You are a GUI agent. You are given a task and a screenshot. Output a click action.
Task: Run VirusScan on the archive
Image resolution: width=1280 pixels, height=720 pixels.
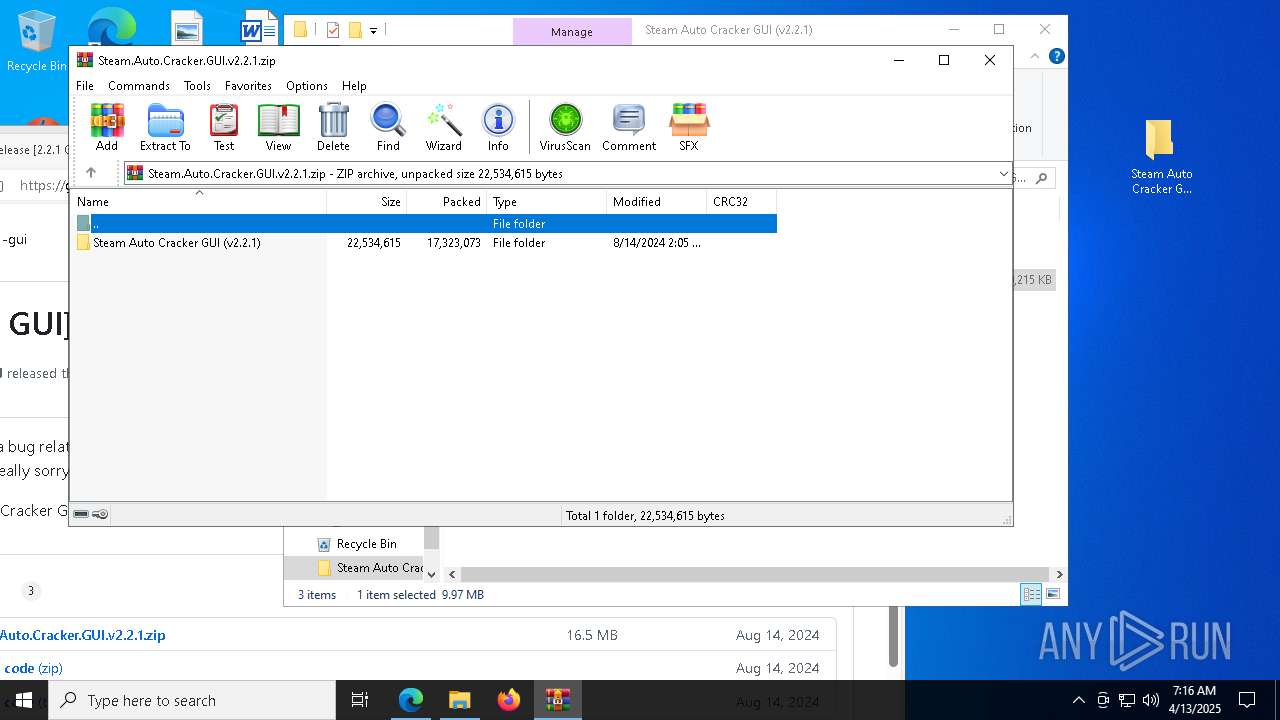pyautogui.click(x=565, y=127)
